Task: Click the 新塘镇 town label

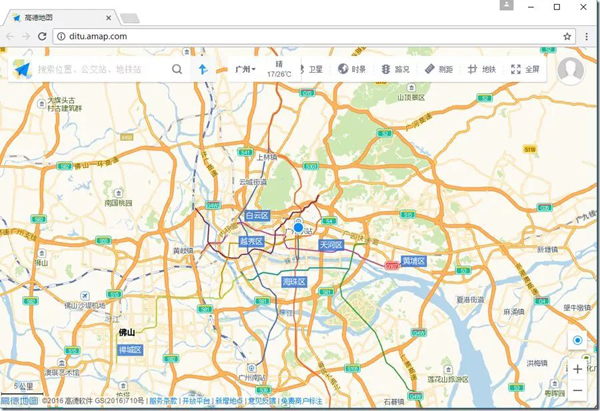Action: tap(548, 250)
